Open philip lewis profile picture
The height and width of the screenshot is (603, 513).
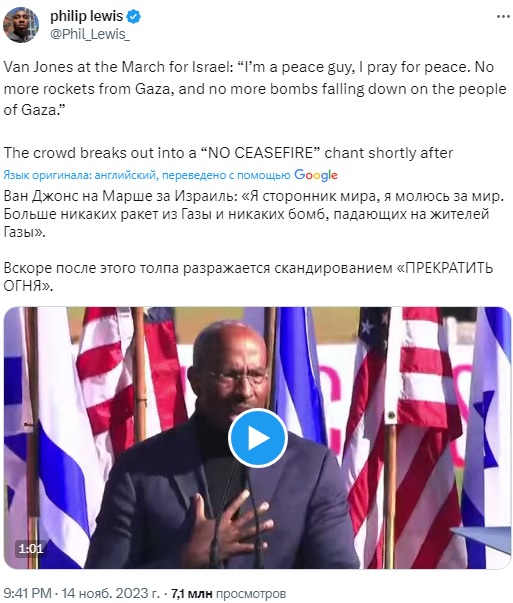point(21,25)
